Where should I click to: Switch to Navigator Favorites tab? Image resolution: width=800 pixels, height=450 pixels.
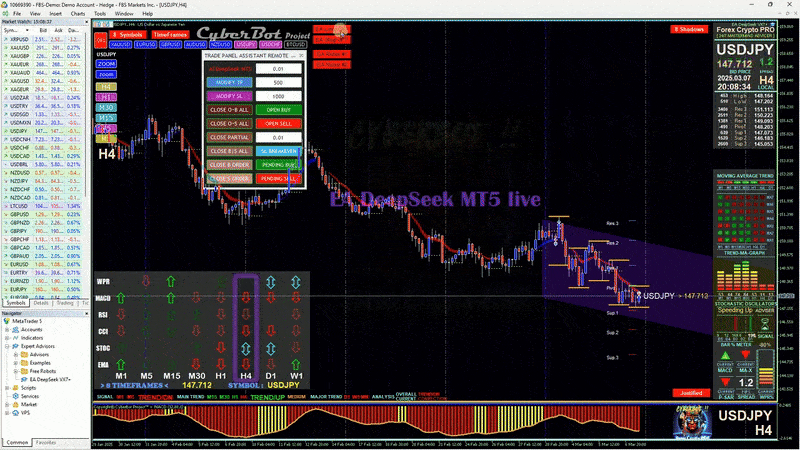coord(46,442)
